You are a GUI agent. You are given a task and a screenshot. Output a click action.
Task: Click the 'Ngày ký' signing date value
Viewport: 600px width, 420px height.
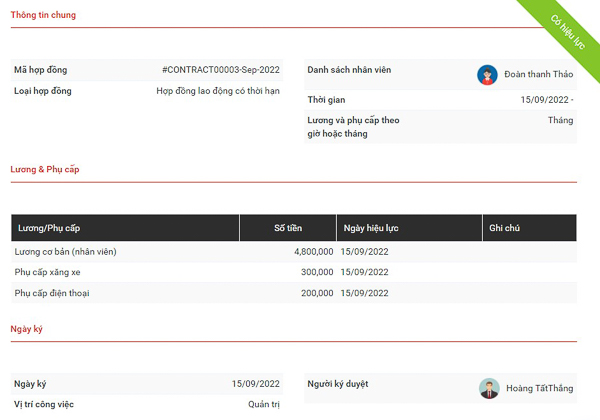click(x=255, y=384)
